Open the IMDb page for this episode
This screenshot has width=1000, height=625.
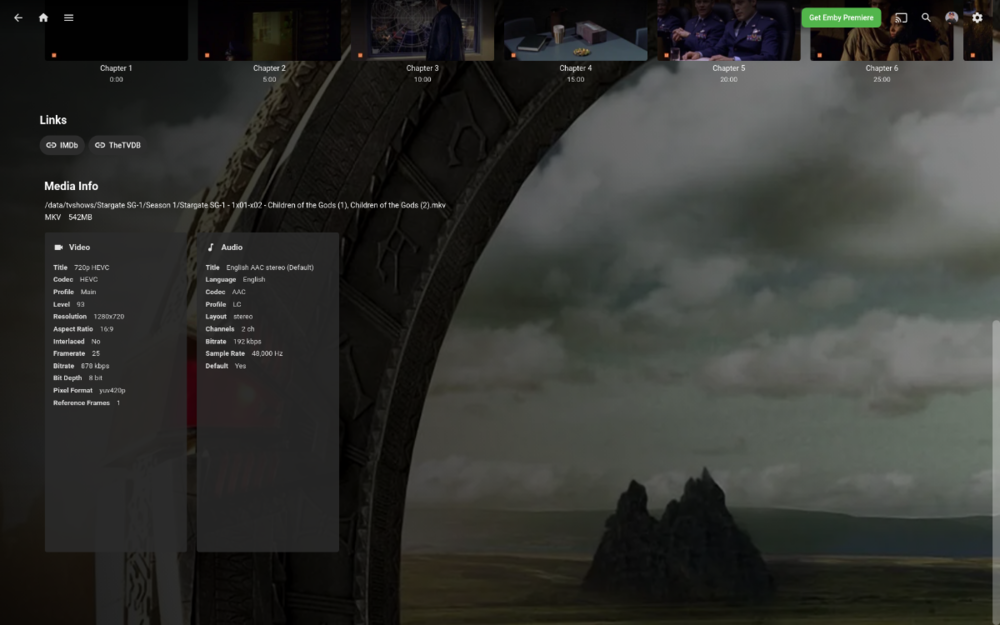(61, 144)
